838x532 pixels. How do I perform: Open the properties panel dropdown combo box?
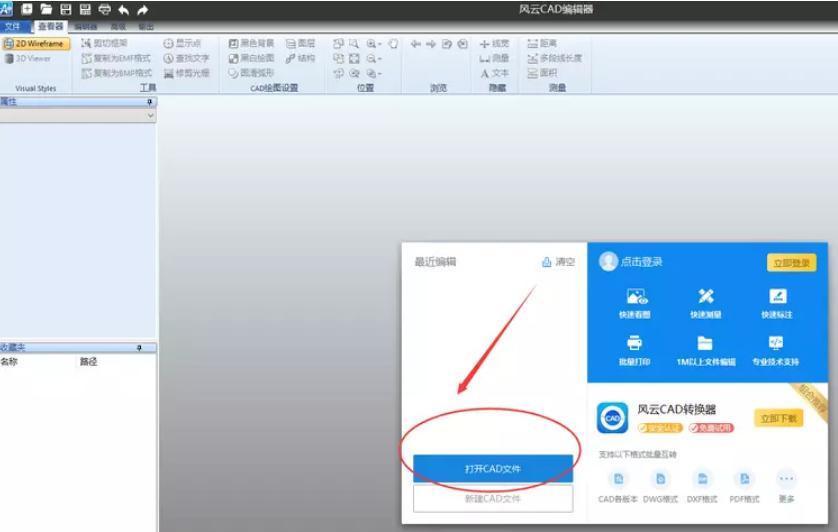coord(78,115)
